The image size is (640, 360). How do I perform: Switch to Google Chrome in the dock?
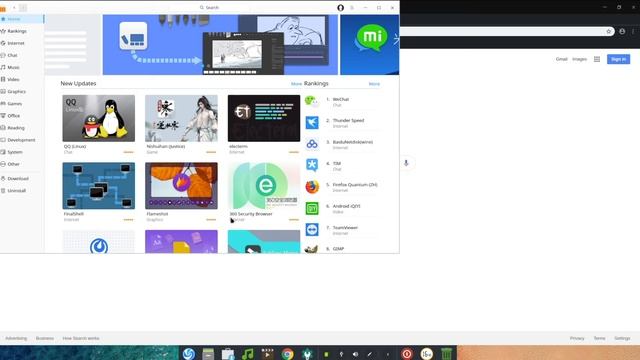click(287, 354)
